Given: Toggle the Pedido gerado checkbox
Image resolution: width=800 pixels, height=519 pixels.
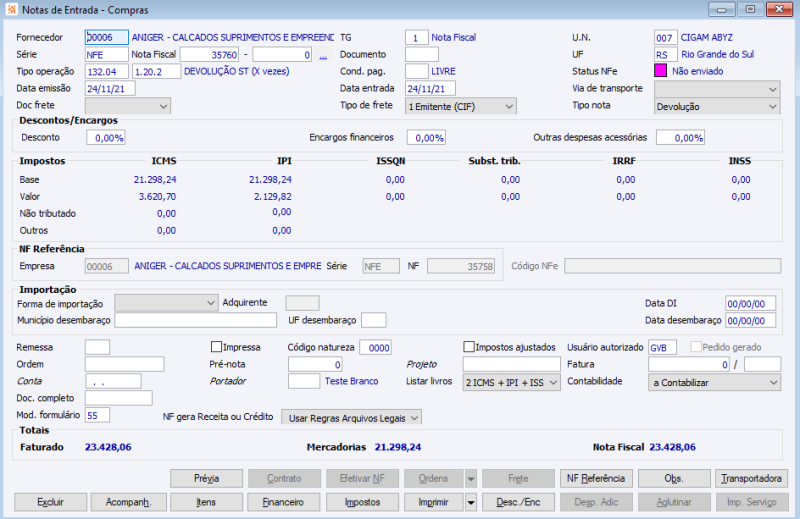Looking at the screenshot, I should [696, 347].
